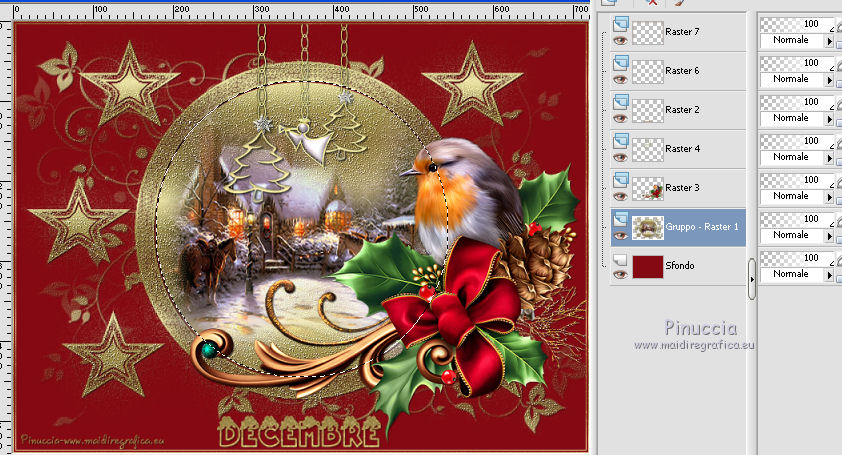Image resolution: width=842 pixels, height=455 pixels.
Task: Click the Raster 4 layer type icon
Action: coord(621,141)
